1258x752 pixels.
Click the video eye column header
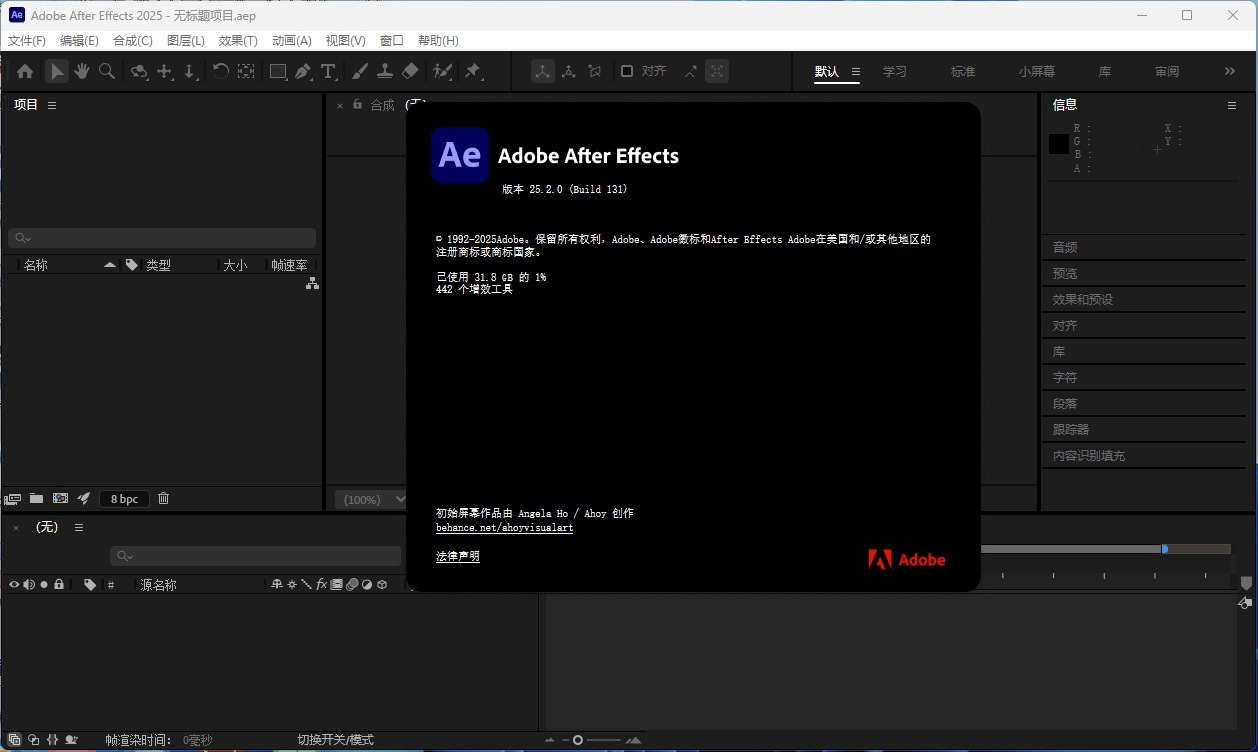click(14, 584)
